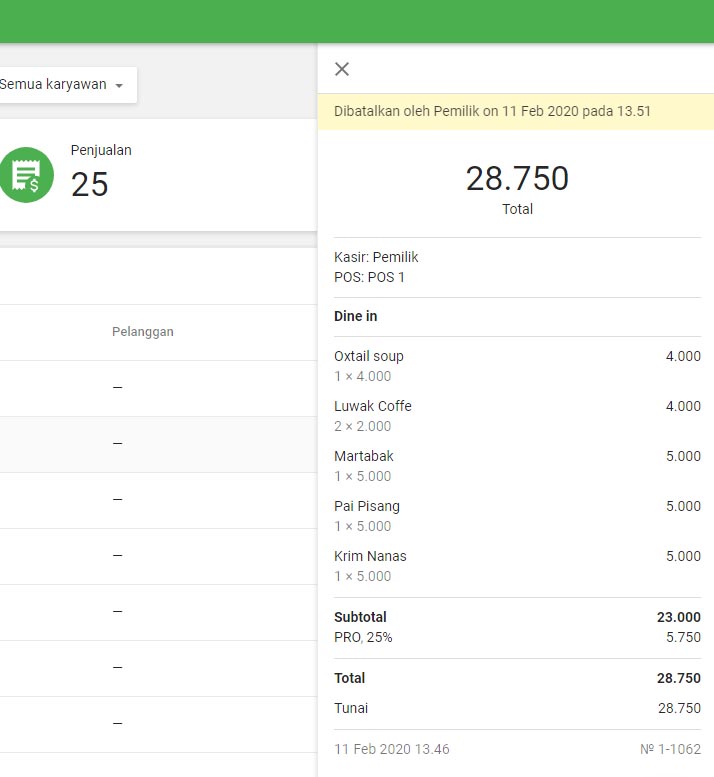Image resolution: width=714 pixels, height=777 pixels.
Task: Click the dropdown arrow beside Semua karyawan
Action: point(119,86)
